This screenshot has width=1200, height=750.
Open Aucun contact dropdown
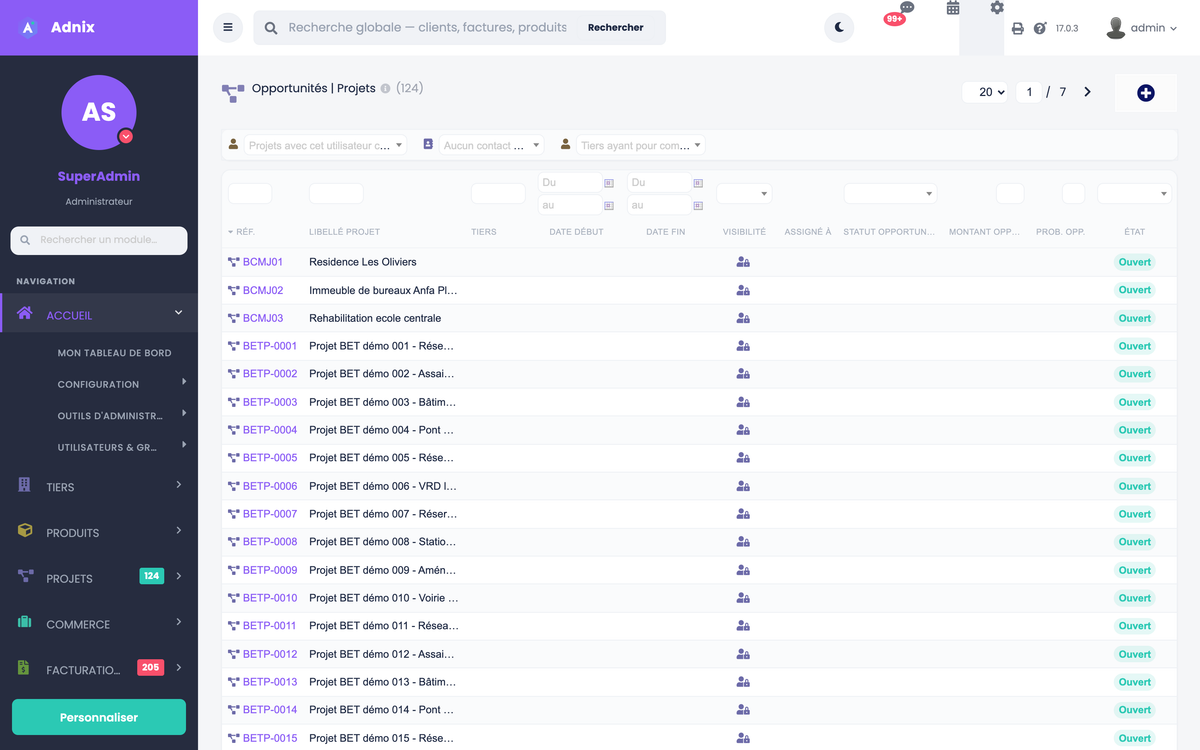(491, 145)
